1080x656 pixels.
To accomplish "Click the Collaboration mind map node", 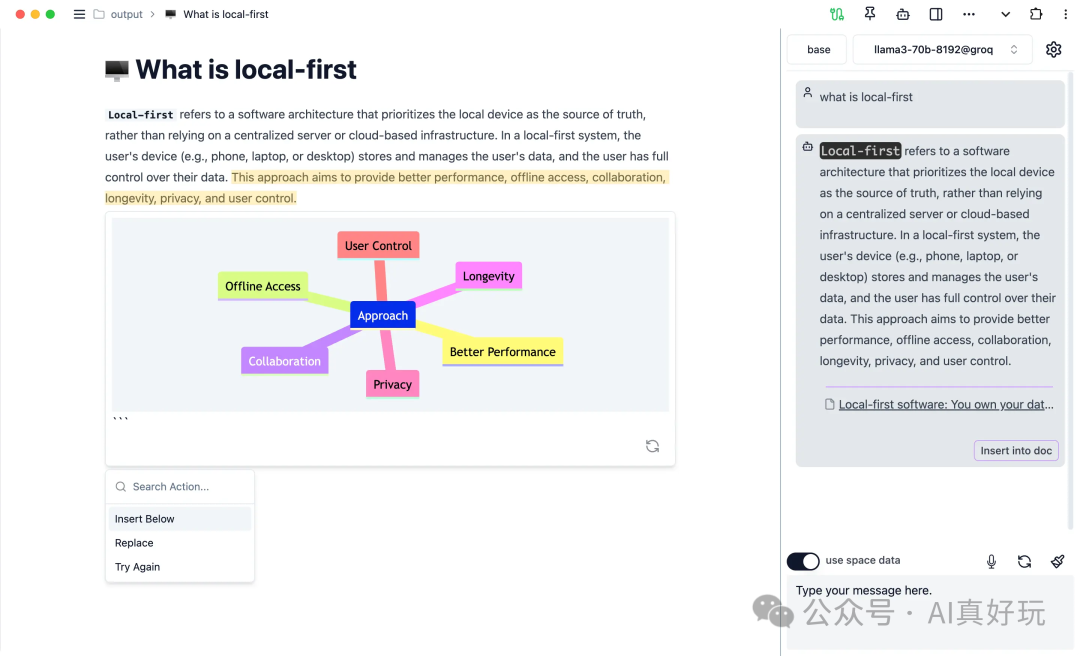I will point(284,361).
